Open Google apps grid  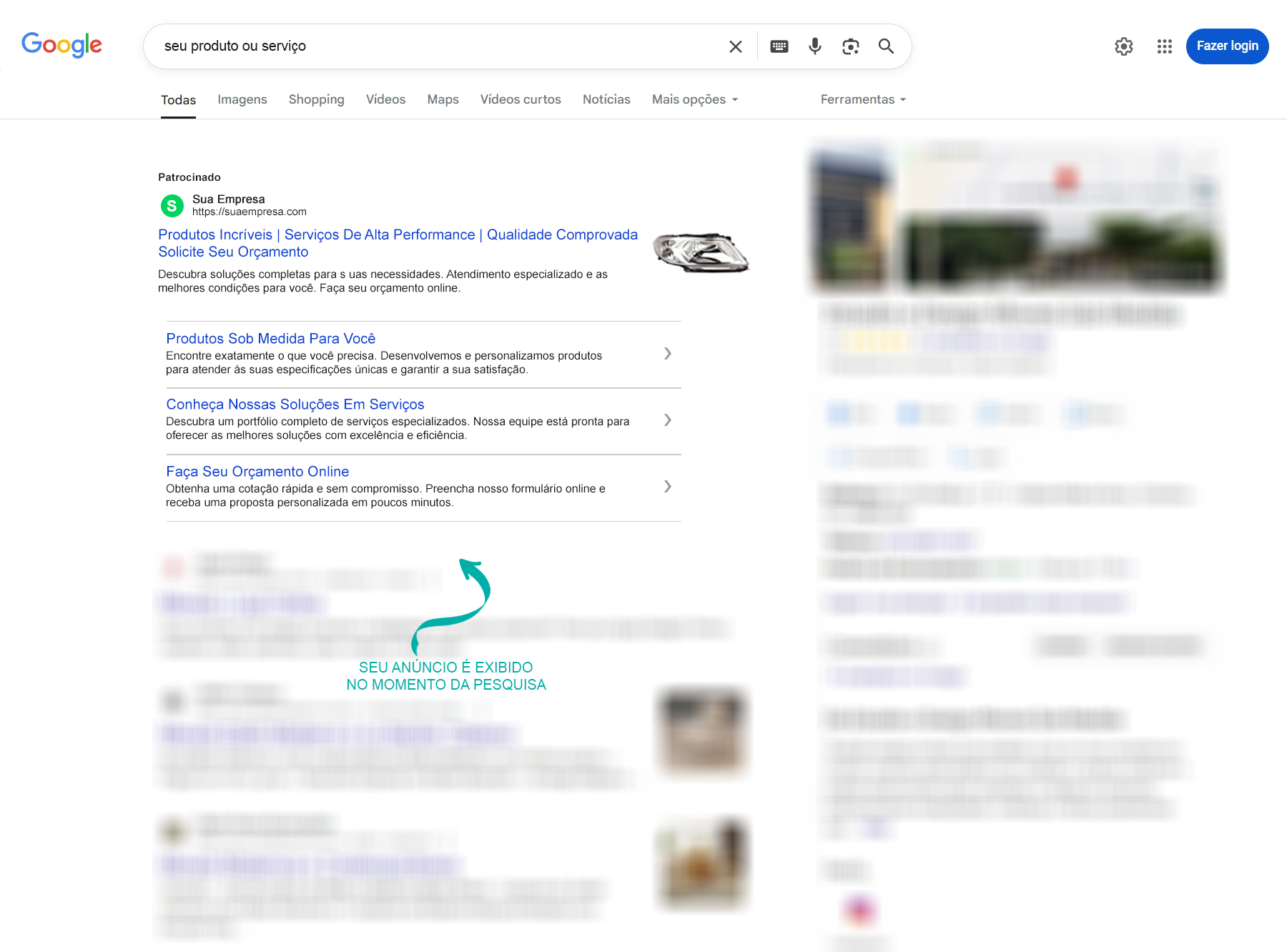pyautogui.click(x=1164, y=46)
